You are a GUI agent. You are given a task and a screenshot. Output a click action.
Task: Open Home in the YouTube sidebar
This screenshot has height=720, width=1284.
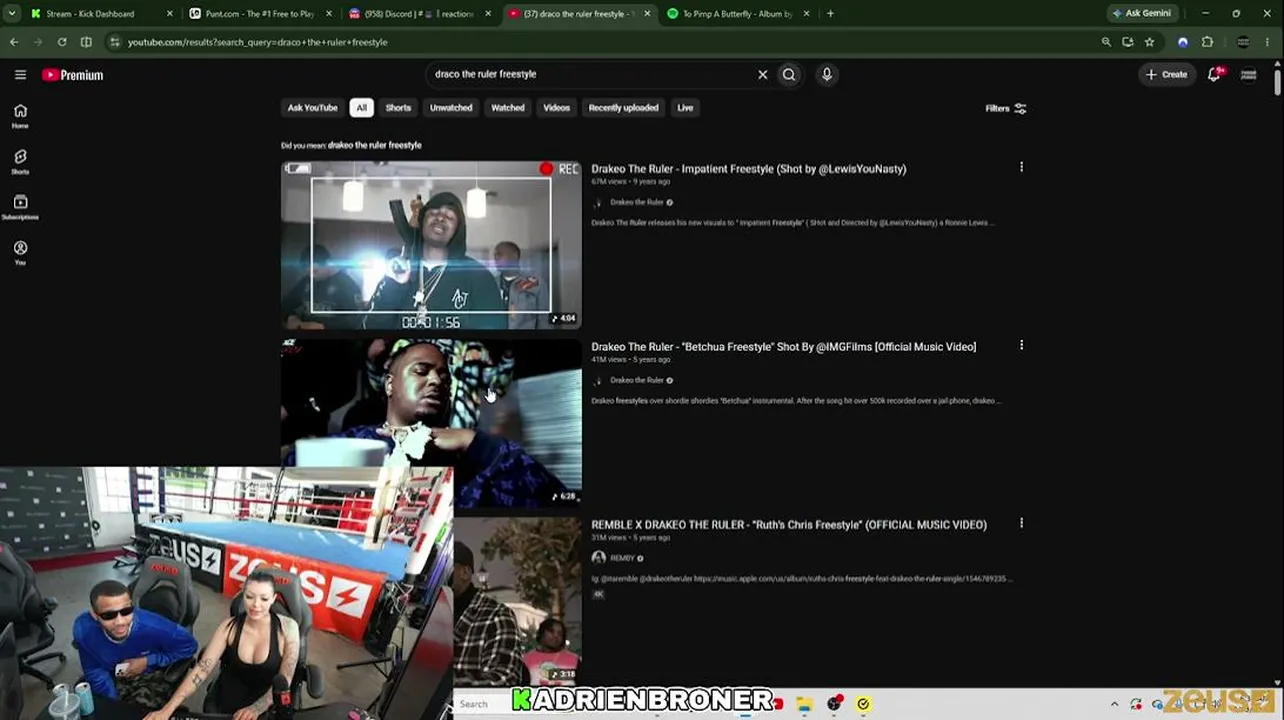20,116
